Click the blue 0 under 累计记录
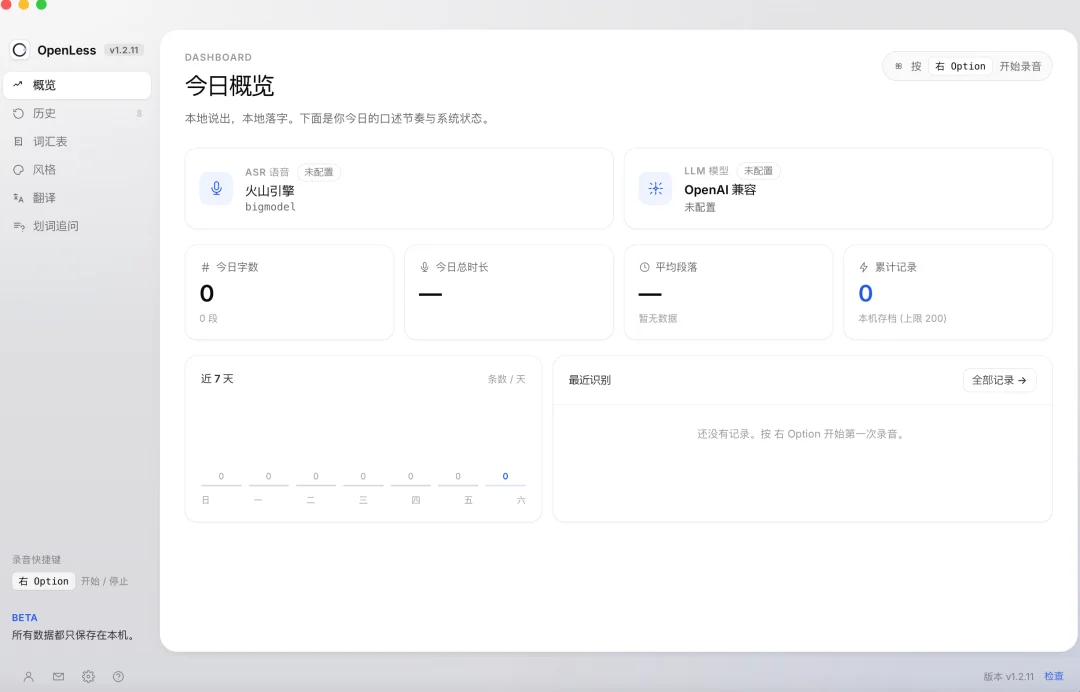This screenshot has height=692, width=1080. pyautogui.click(x=866, y=294)
